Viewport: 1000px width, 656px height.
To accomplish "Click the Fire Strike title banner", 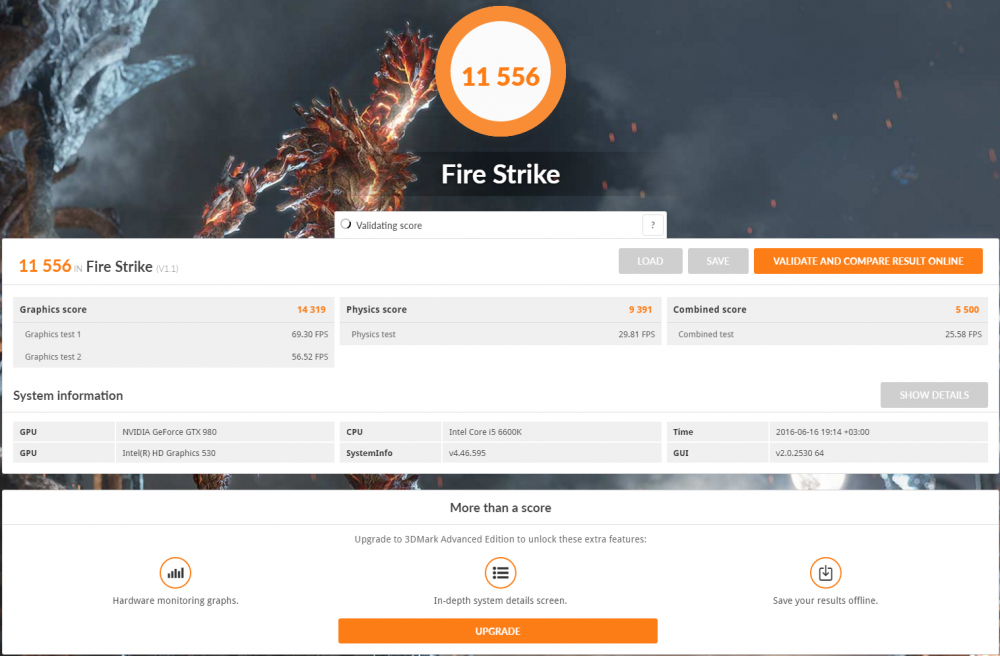I will click(x=501, y=174).
